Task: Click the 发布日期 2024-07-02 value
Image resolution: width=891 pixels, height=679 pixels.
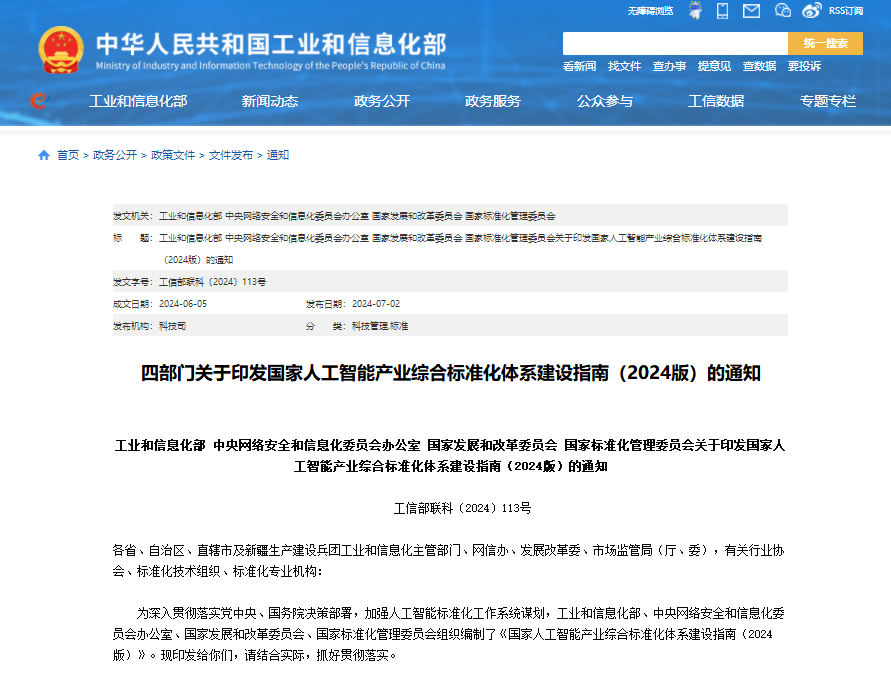Action: 376,304
